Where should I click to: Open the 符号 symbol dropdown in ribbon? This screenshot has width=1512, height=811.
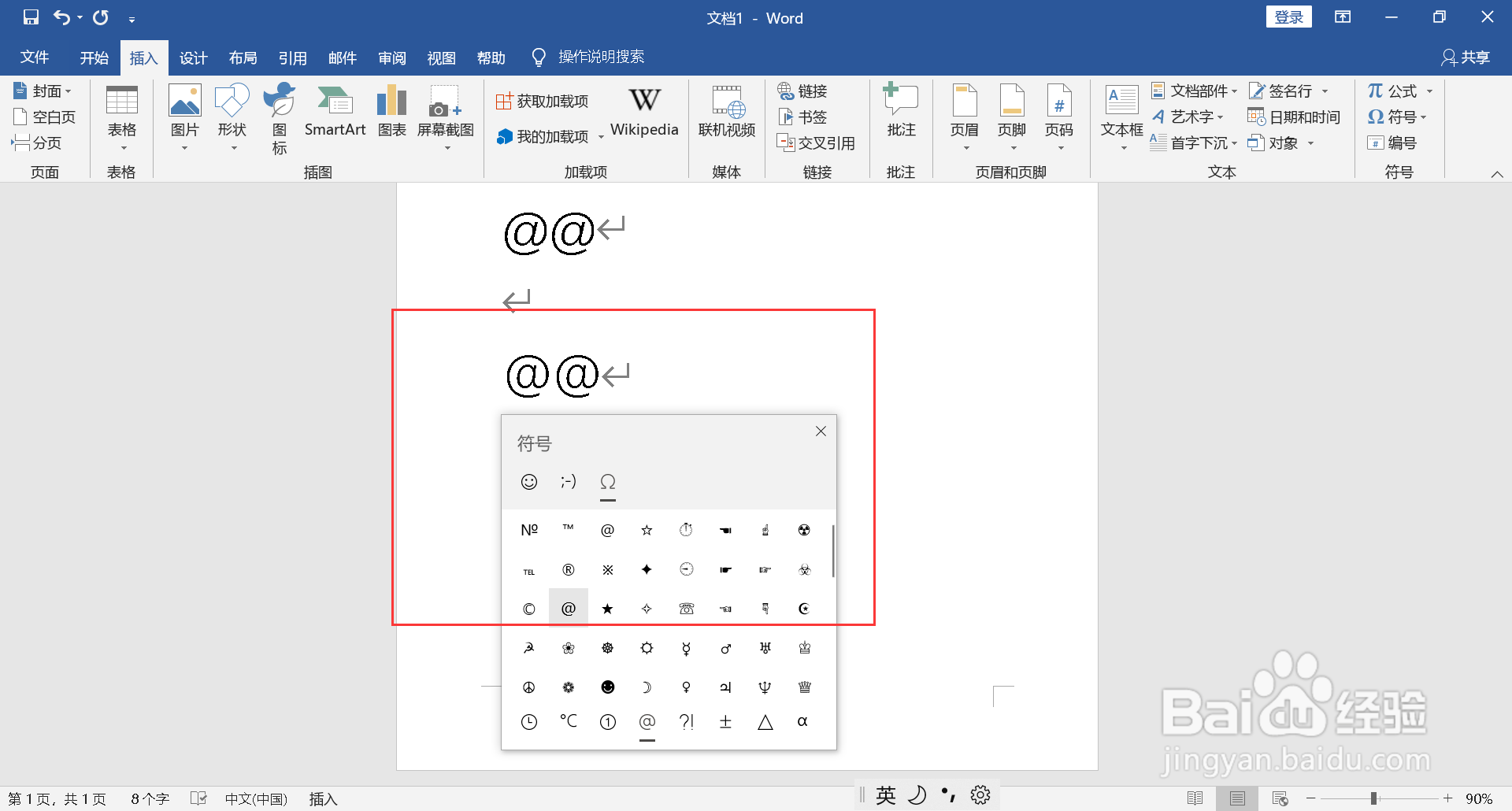1398,117
